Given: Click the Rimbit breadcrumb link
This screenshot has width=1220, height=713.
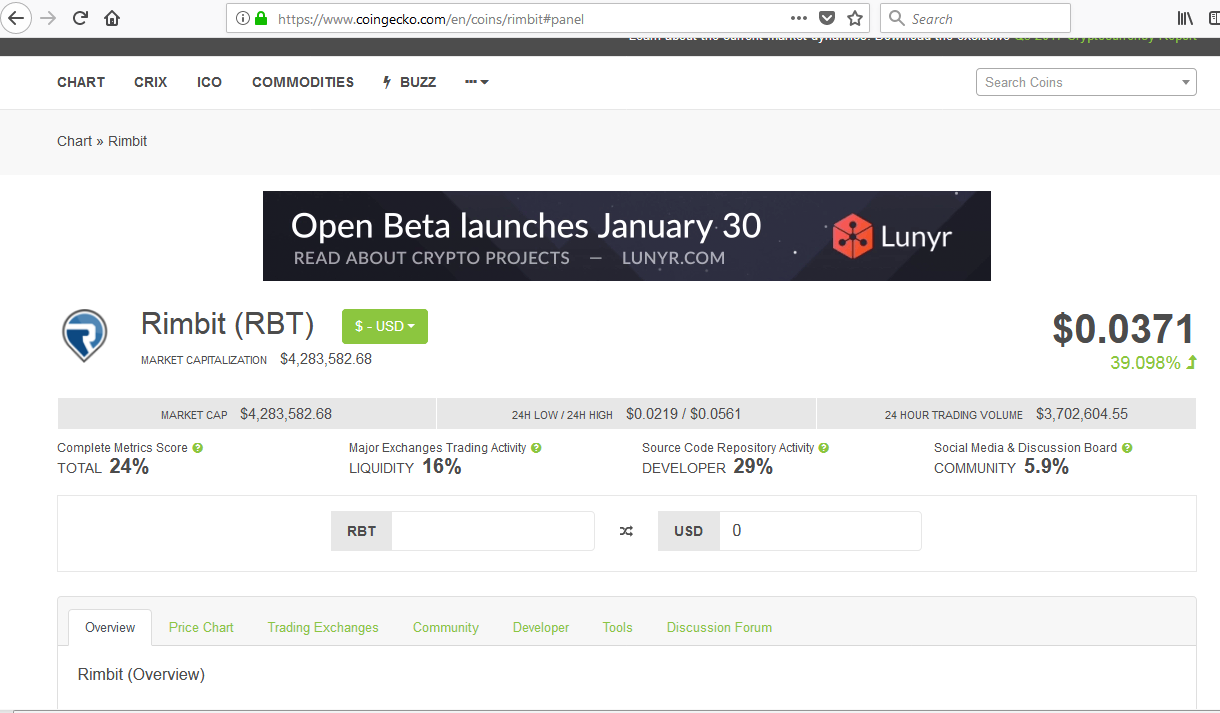Looking at the screenshot, I should click(x=128, y=141).
